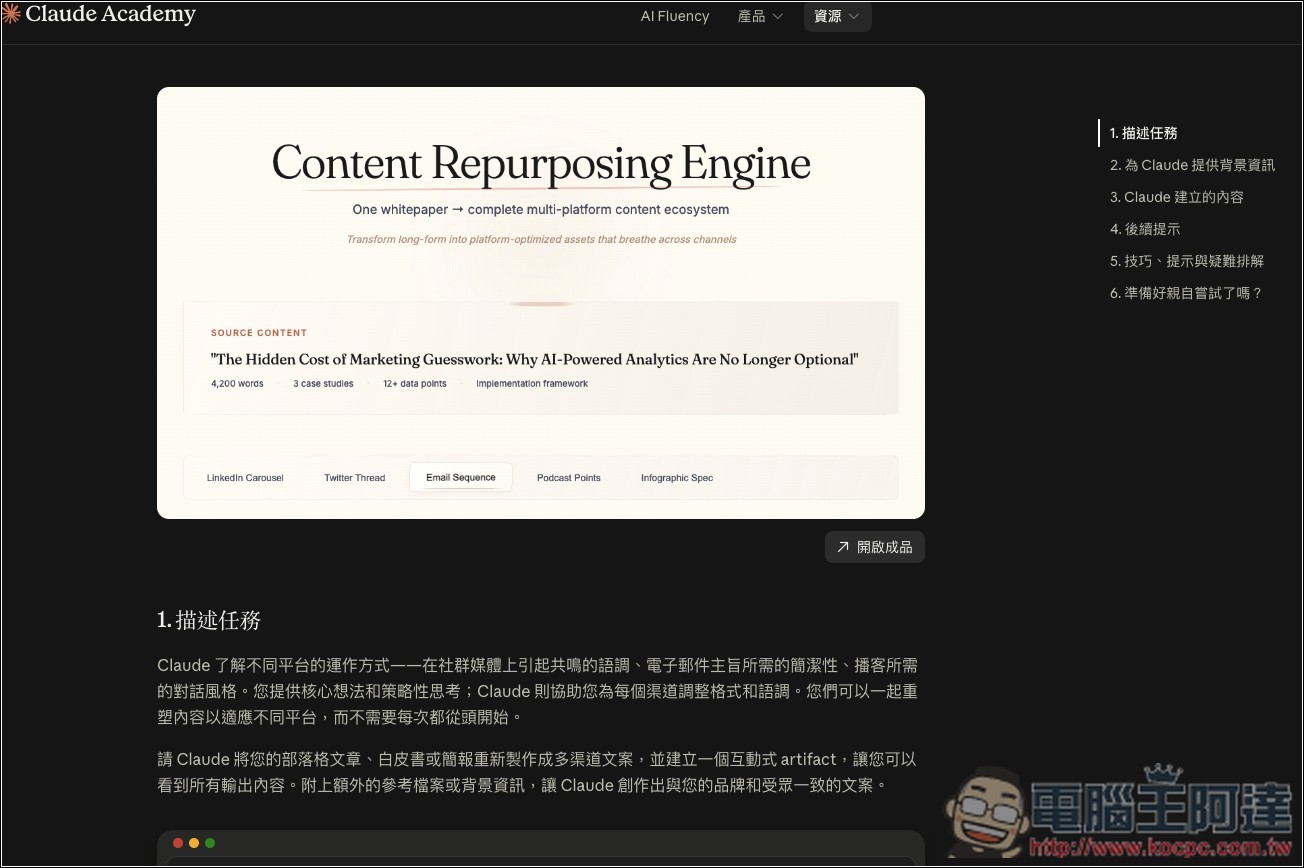Click the Content Repurposing Engine title
This screenshot has width=1304, height=868.
[541, 163]
